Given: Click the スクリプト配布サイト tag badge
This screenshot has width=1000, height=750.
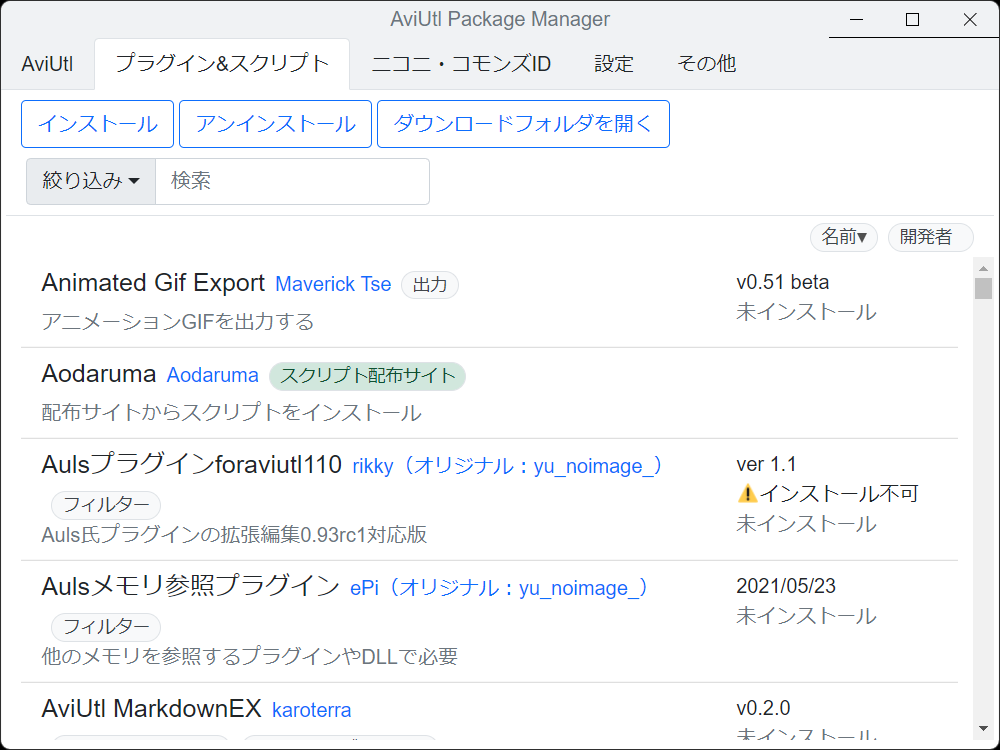Looking at the screenshot, I should tap(367, 376).
